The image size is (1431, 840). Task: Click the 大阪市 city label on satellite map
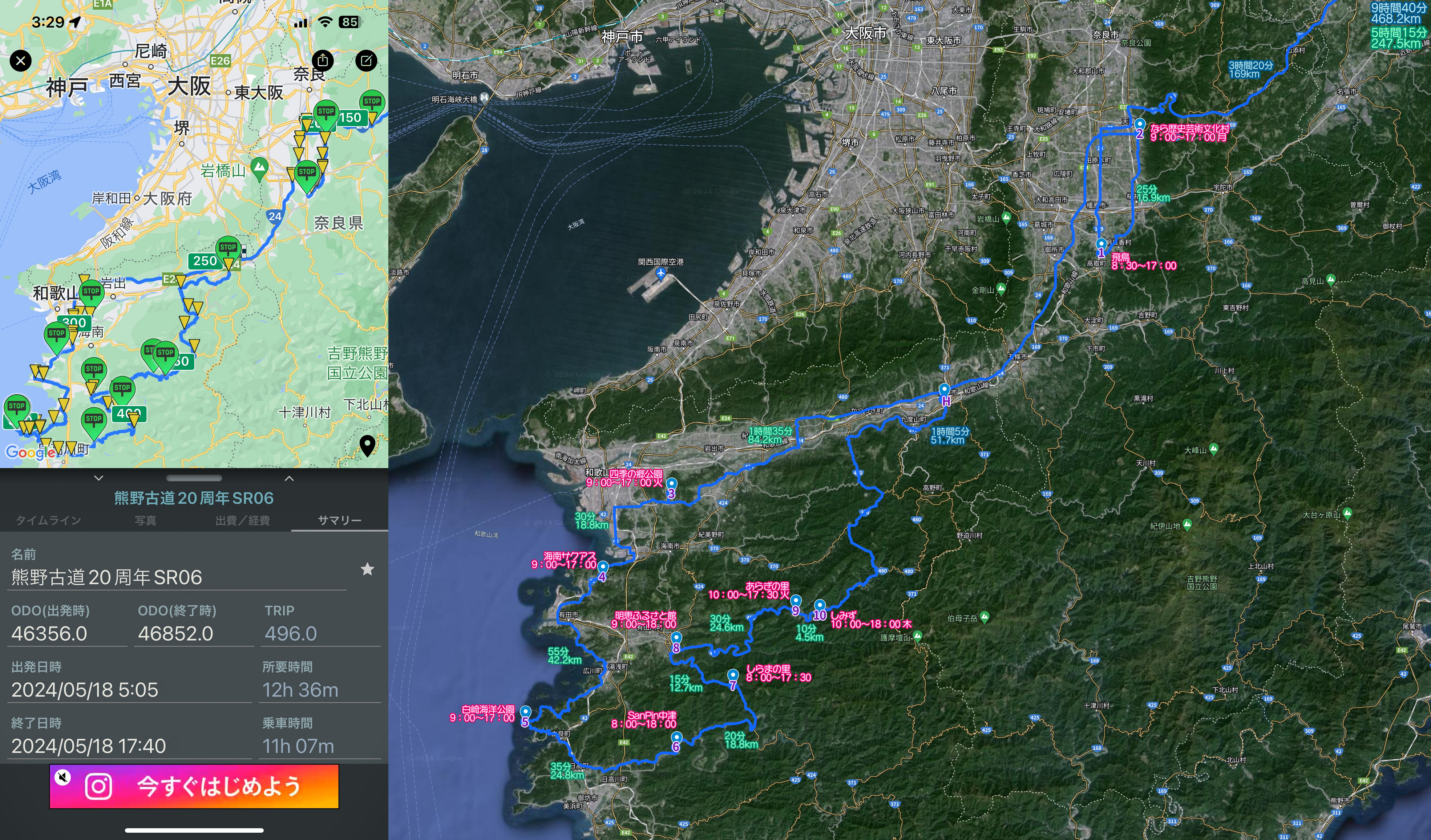[x=865, y=33]
